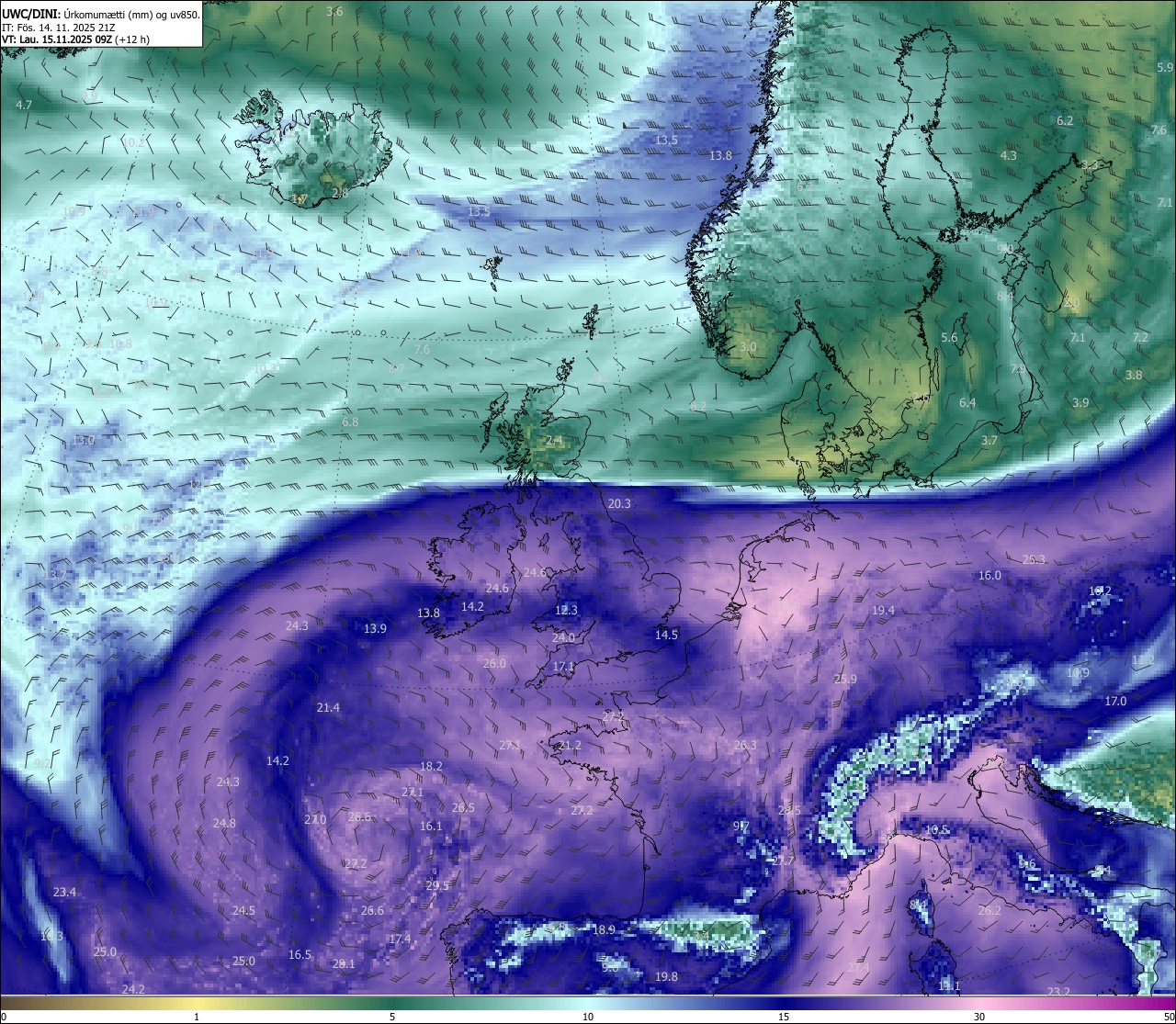1176x1024 pixels.
Task: Click the colour scale tick label 15
Action: tap(784, 1017)
